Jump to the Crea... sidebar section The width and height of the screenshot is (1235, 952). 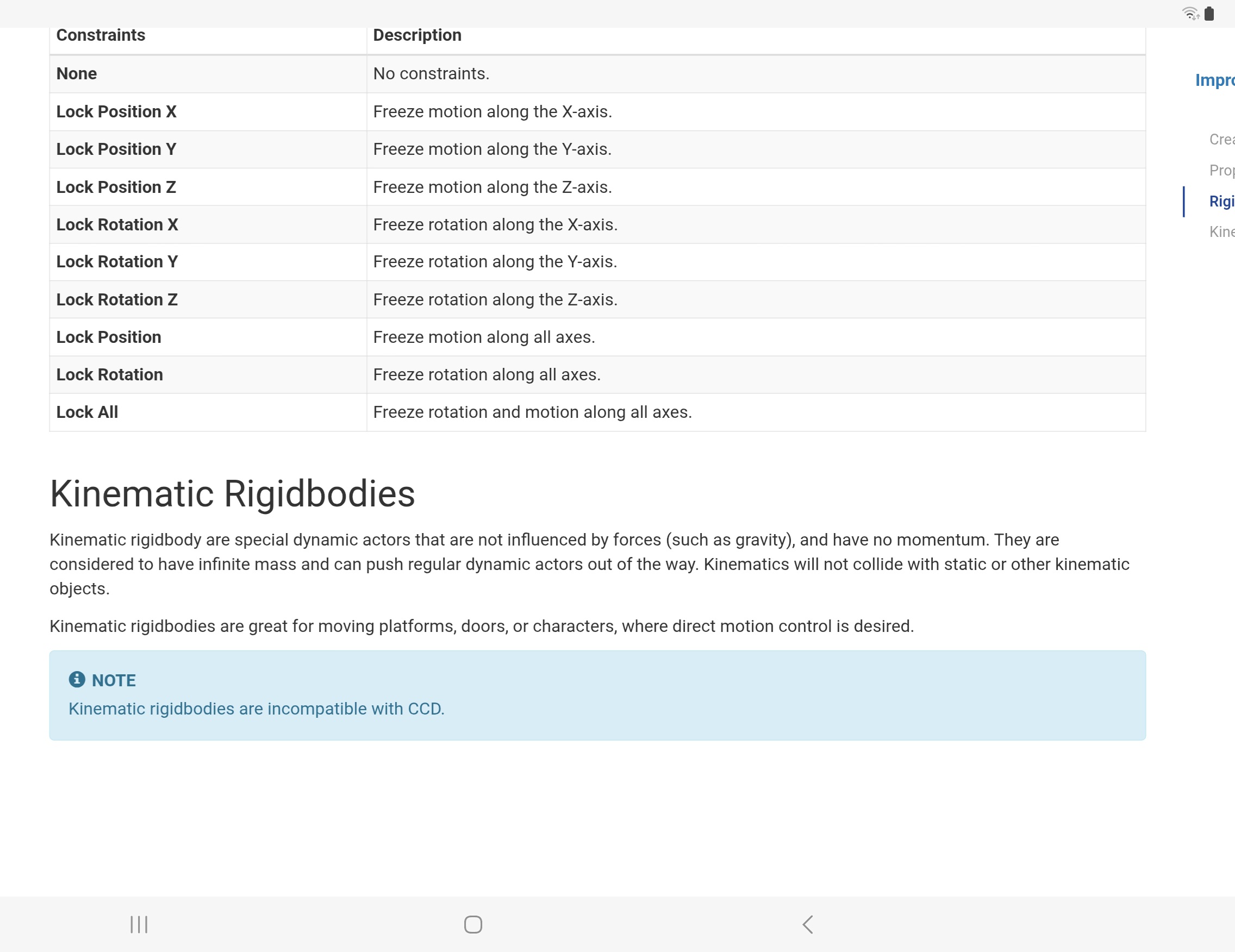click(x=1221, y=139)
